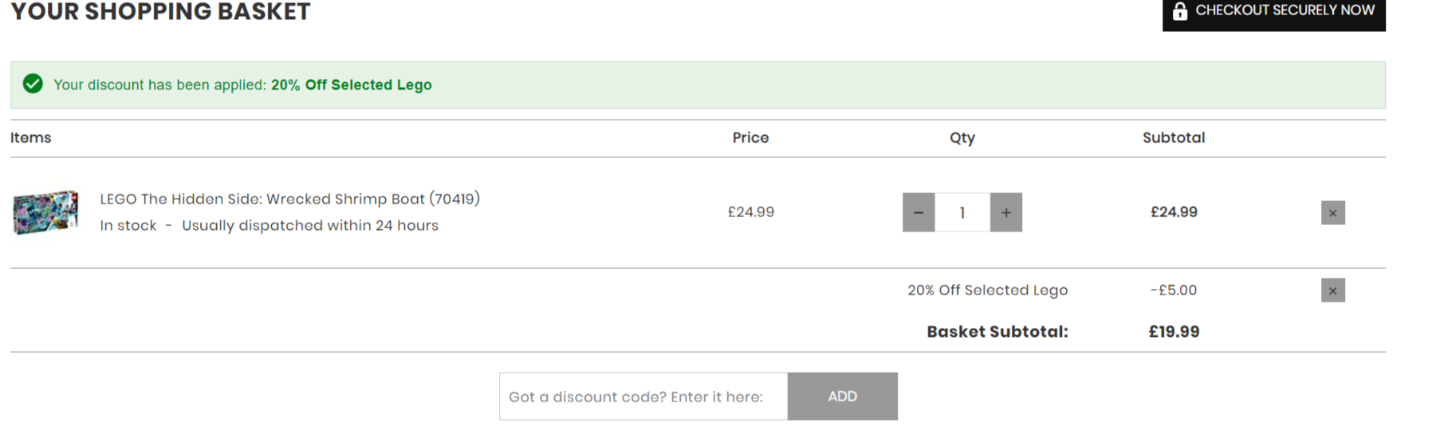1440x435 pixels.
Task: Click the Your Shopping Basket heading
Action: coord(160,12)
